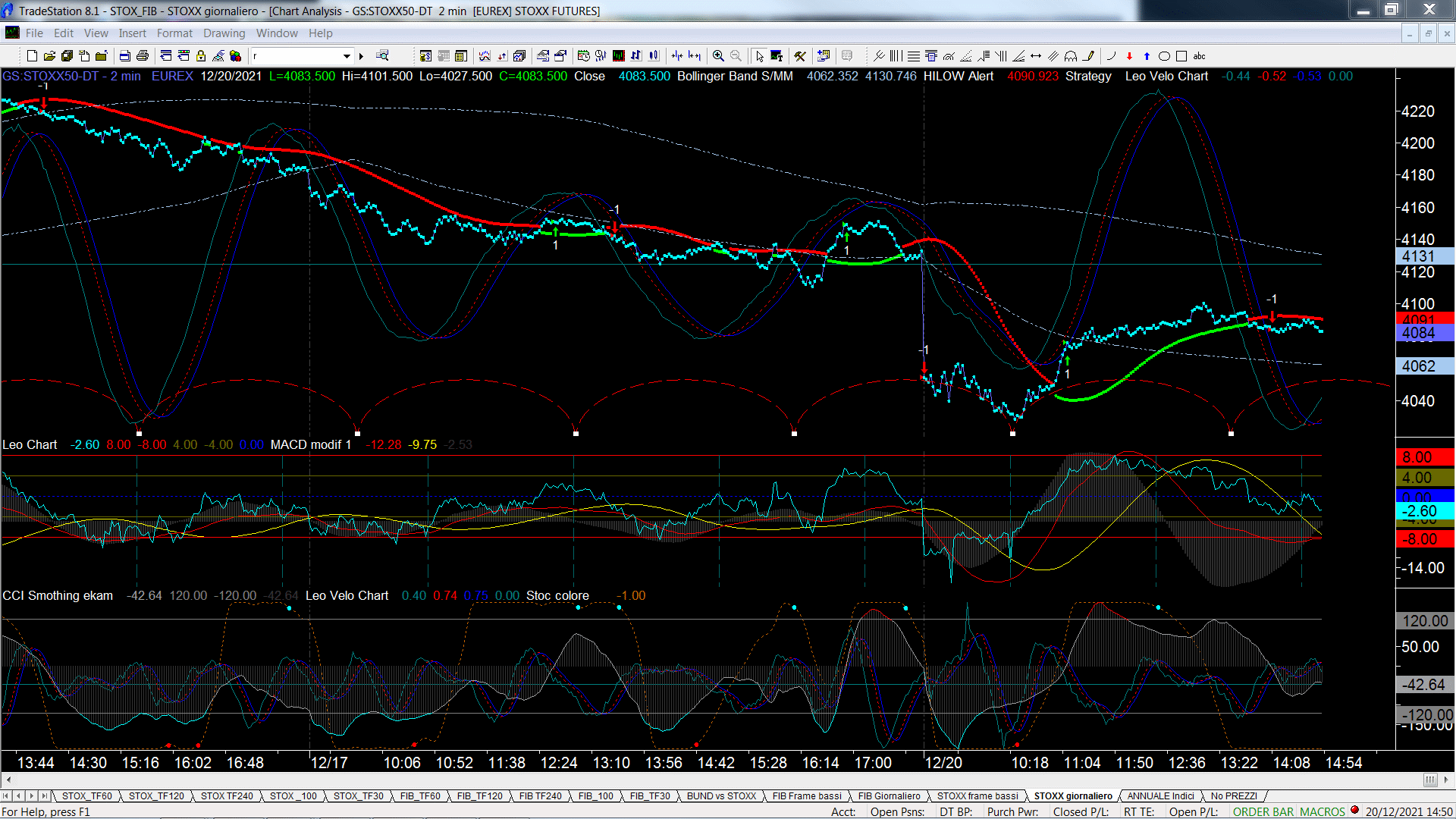Switch to the STOX_TF60 tab
The width and height of the screenshot is (1456, 819).
(x=87, y=796)
